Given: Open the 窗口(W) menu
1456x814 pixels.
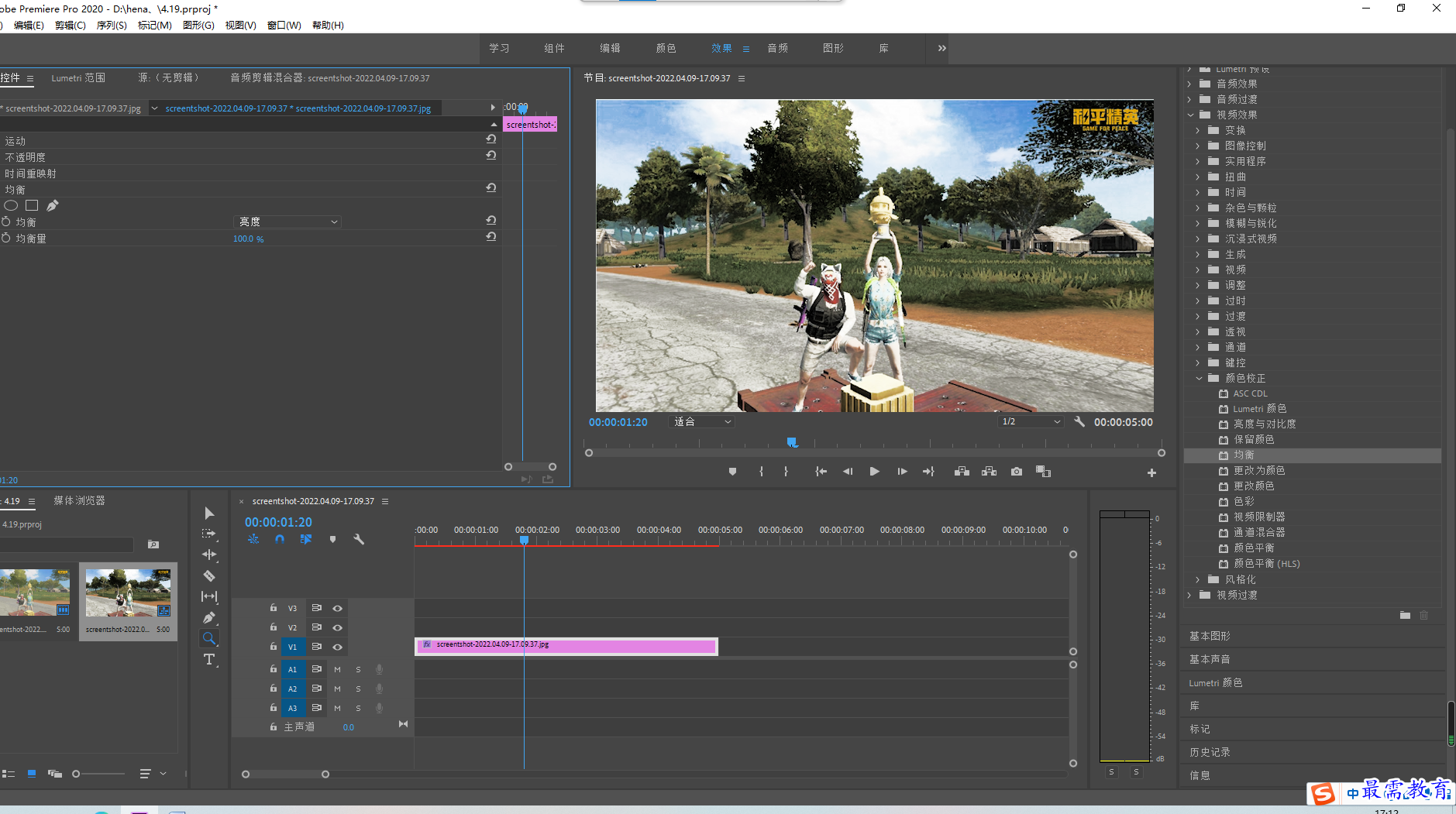Looking at the screenshot, I should 284,25.
